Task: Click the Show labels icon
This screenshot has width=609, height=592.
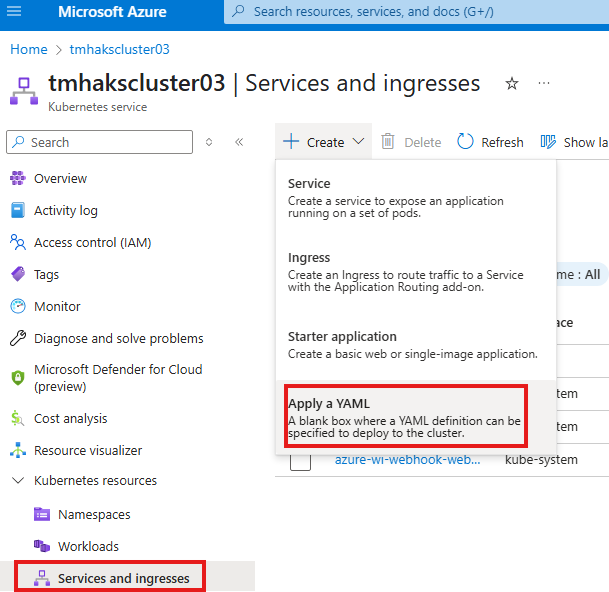Action: (x=548, y=142)
